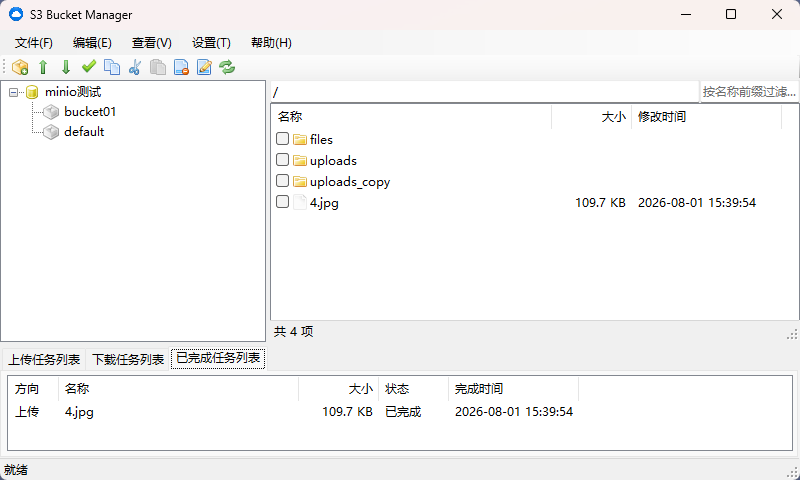Click the bucket01 cube icon
Viewport: 800px width, 480px height.
(x=51, y=112)
